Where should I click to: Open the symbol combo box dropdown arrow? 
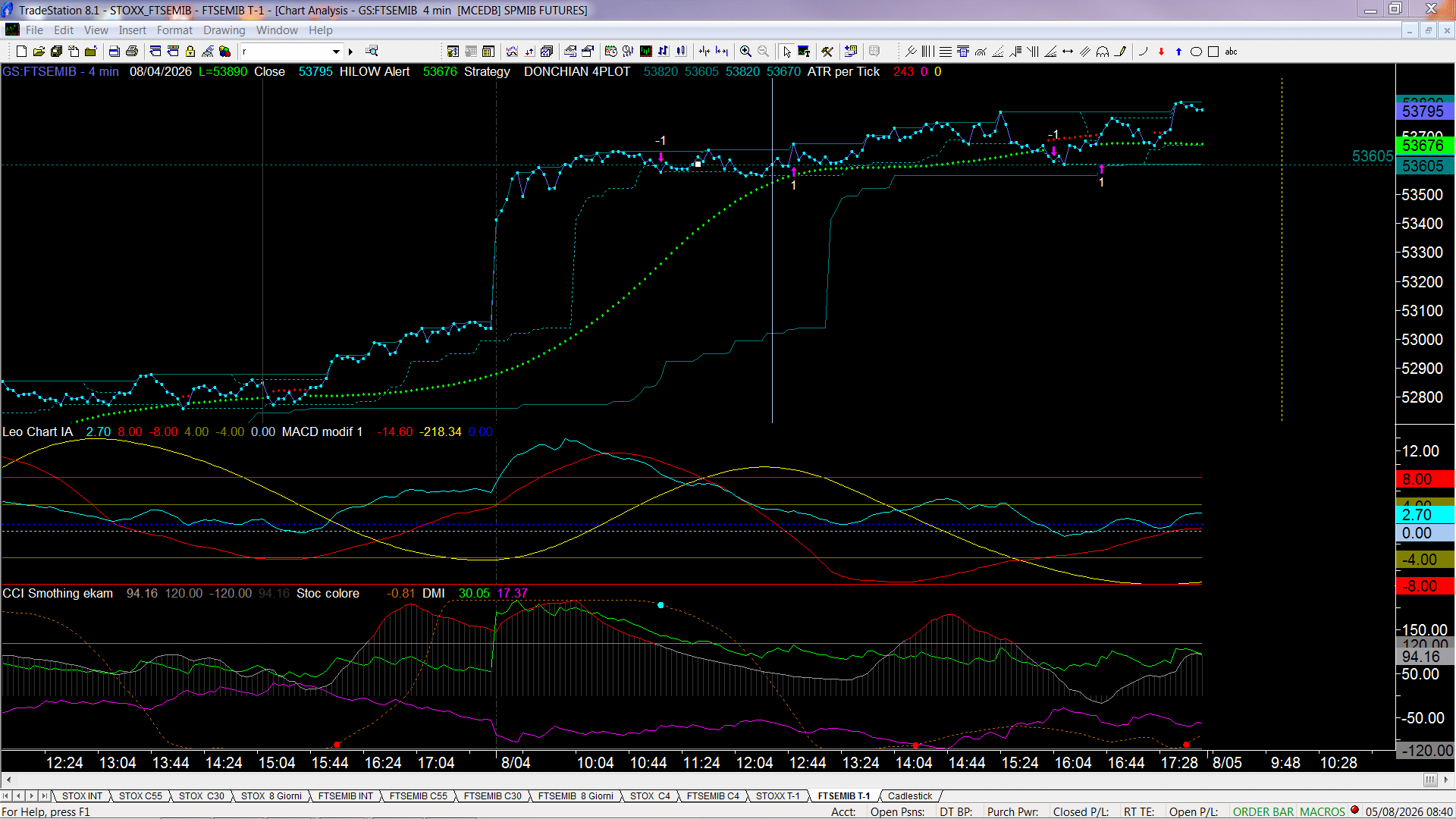coord(336,52)
